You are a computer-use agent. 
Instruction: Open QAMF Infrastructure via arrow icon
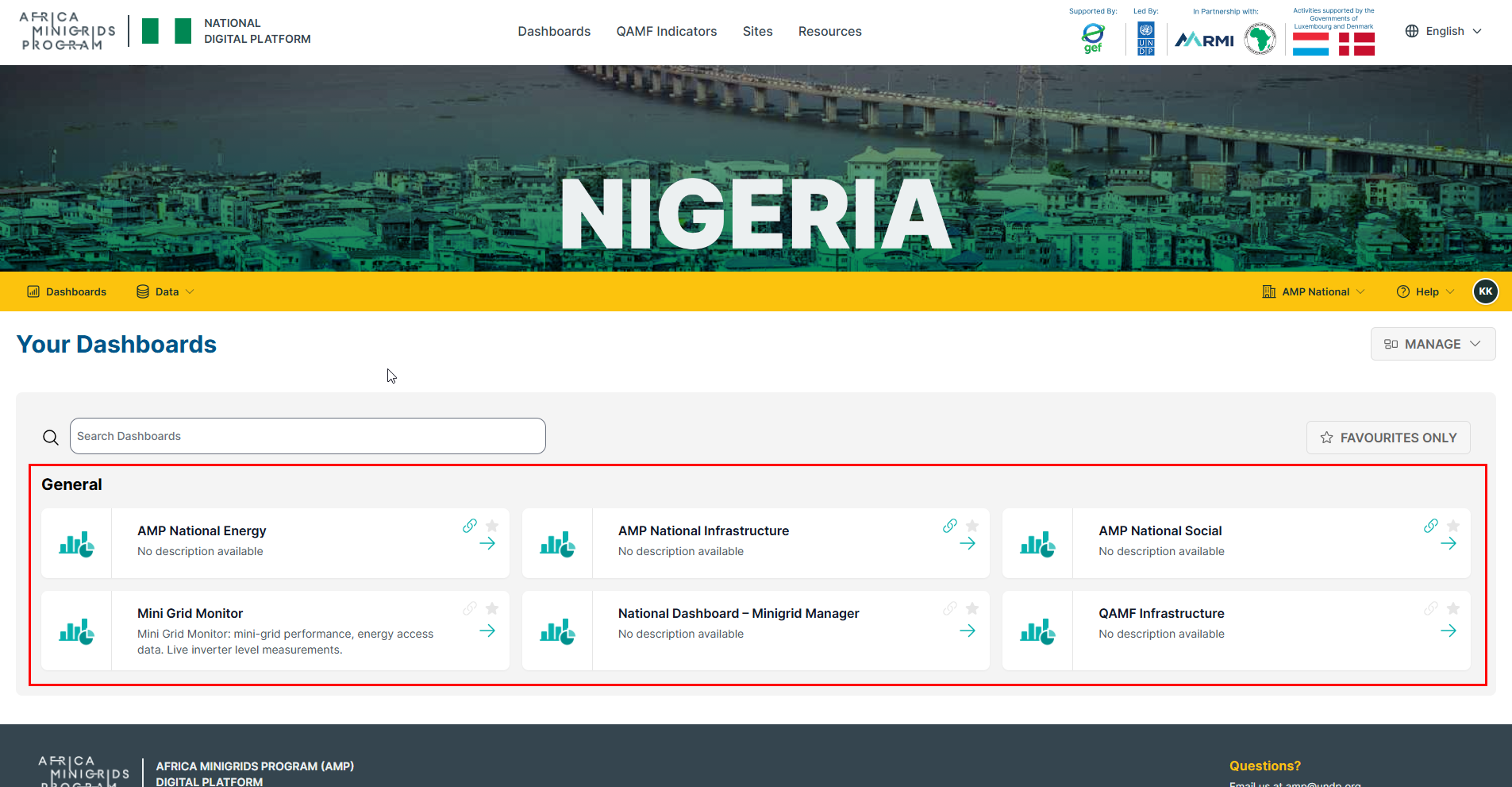[1449, 631]
